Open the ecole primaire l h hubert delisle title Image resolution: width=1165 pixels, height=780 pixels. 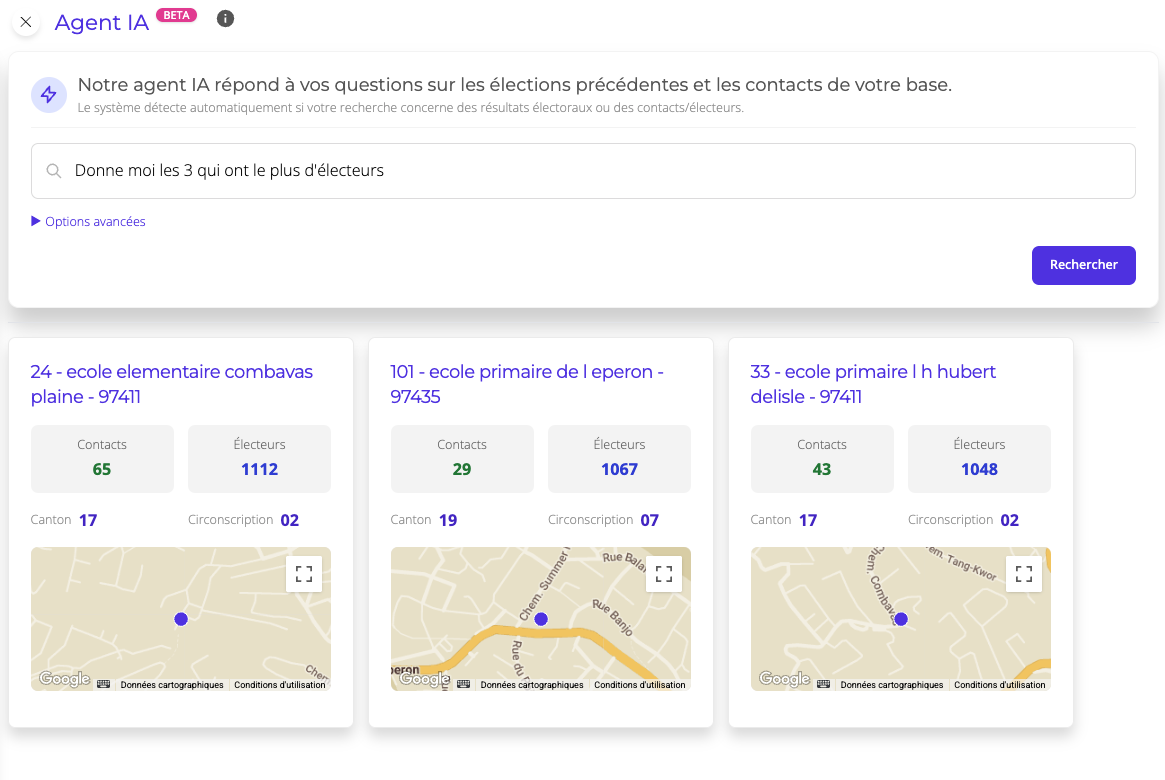(x=872, y=384)
